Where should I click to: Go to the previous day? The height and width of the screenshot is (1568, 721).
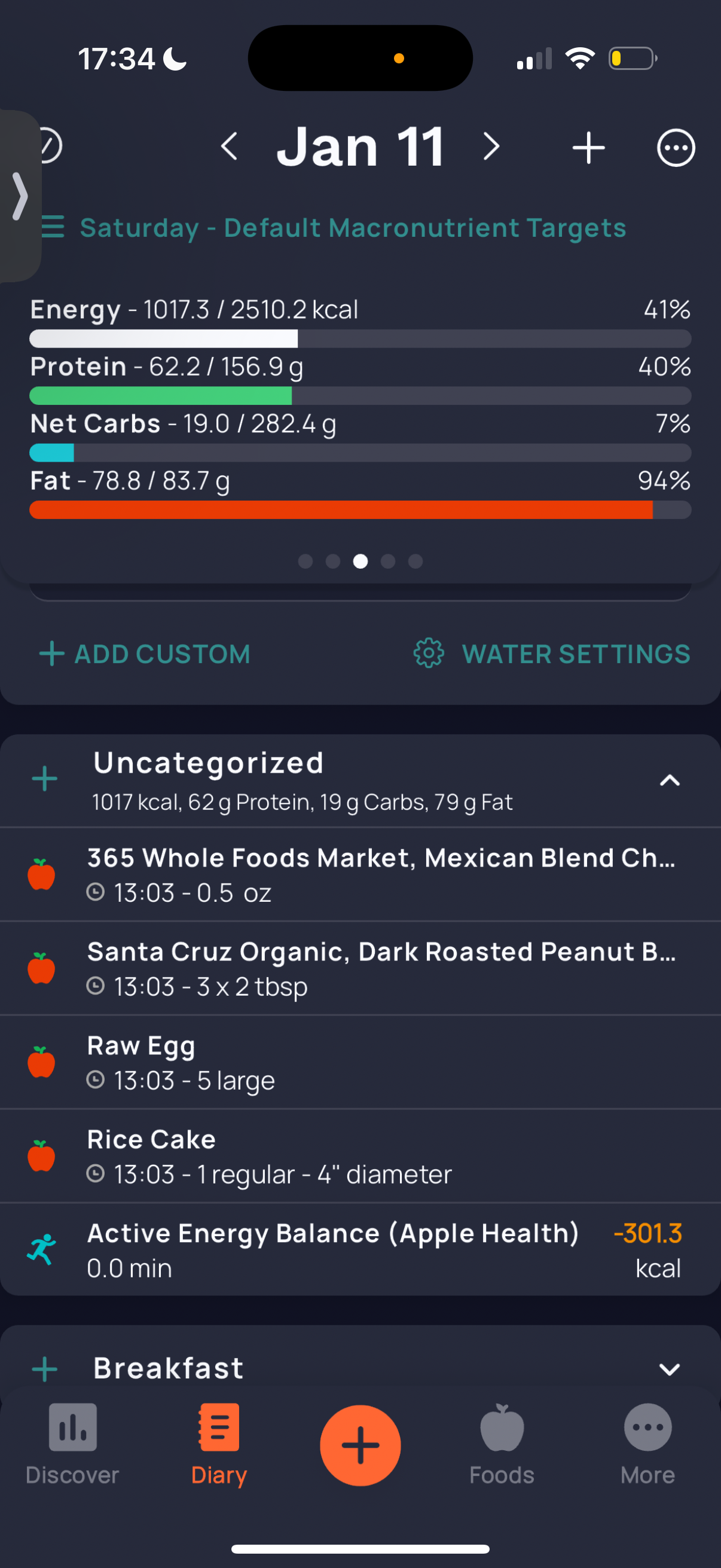pos(230,147)
